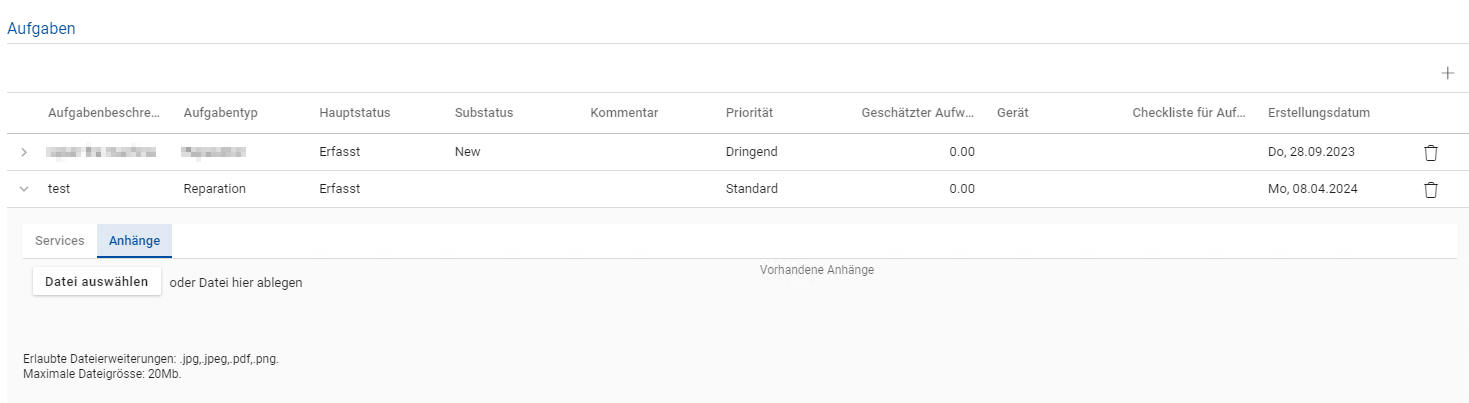The width and height of the screenshot is (1469, 403).
Task: Sort by Erstellungsdatum column header
Action: [1318, 113]
